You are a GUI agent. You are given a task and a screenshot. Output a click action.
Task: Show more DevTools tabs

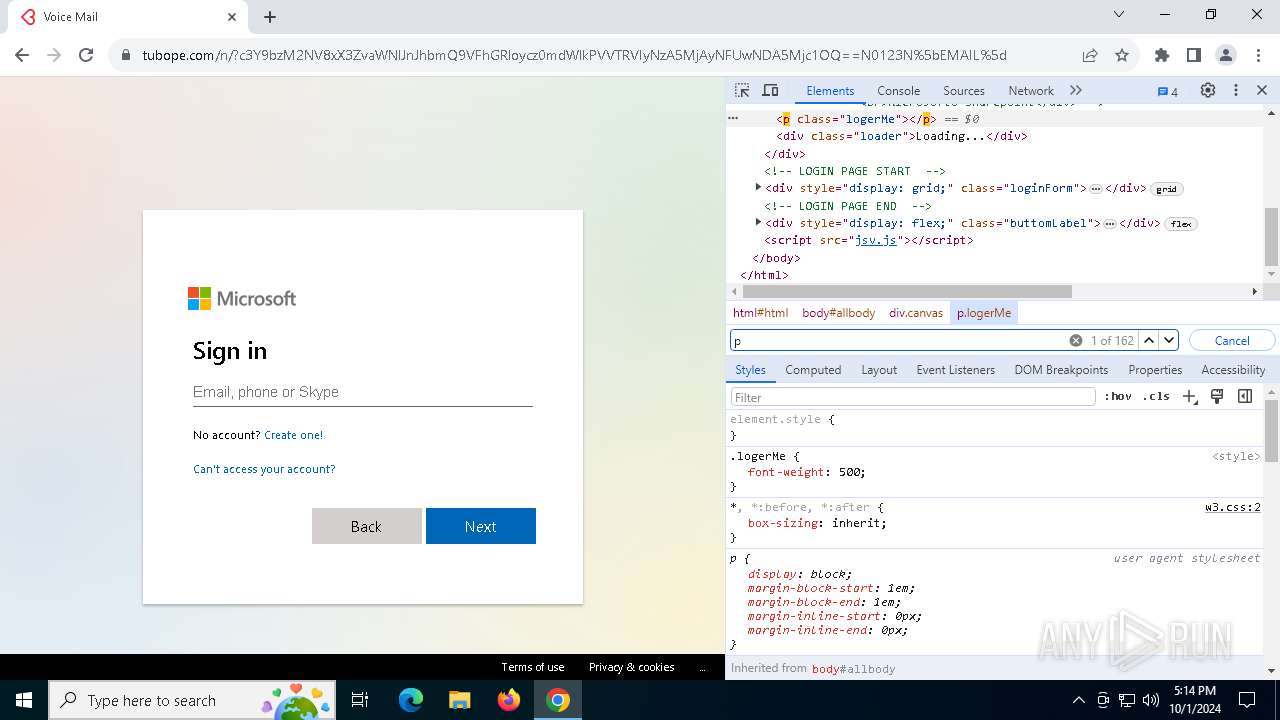(1076, 90)
